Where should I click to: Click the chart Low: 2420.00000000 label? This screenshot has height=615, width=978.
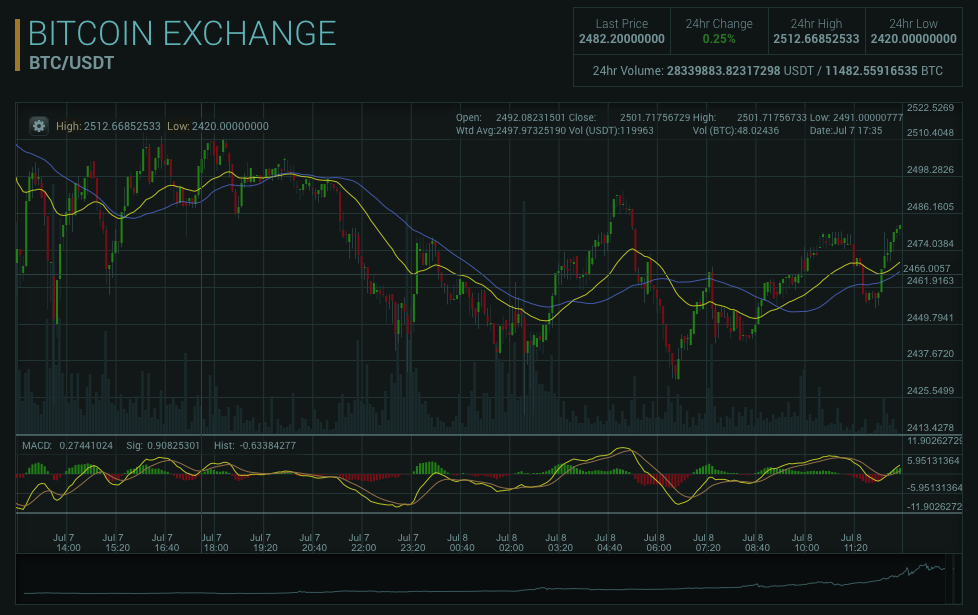tap(218, 126)
